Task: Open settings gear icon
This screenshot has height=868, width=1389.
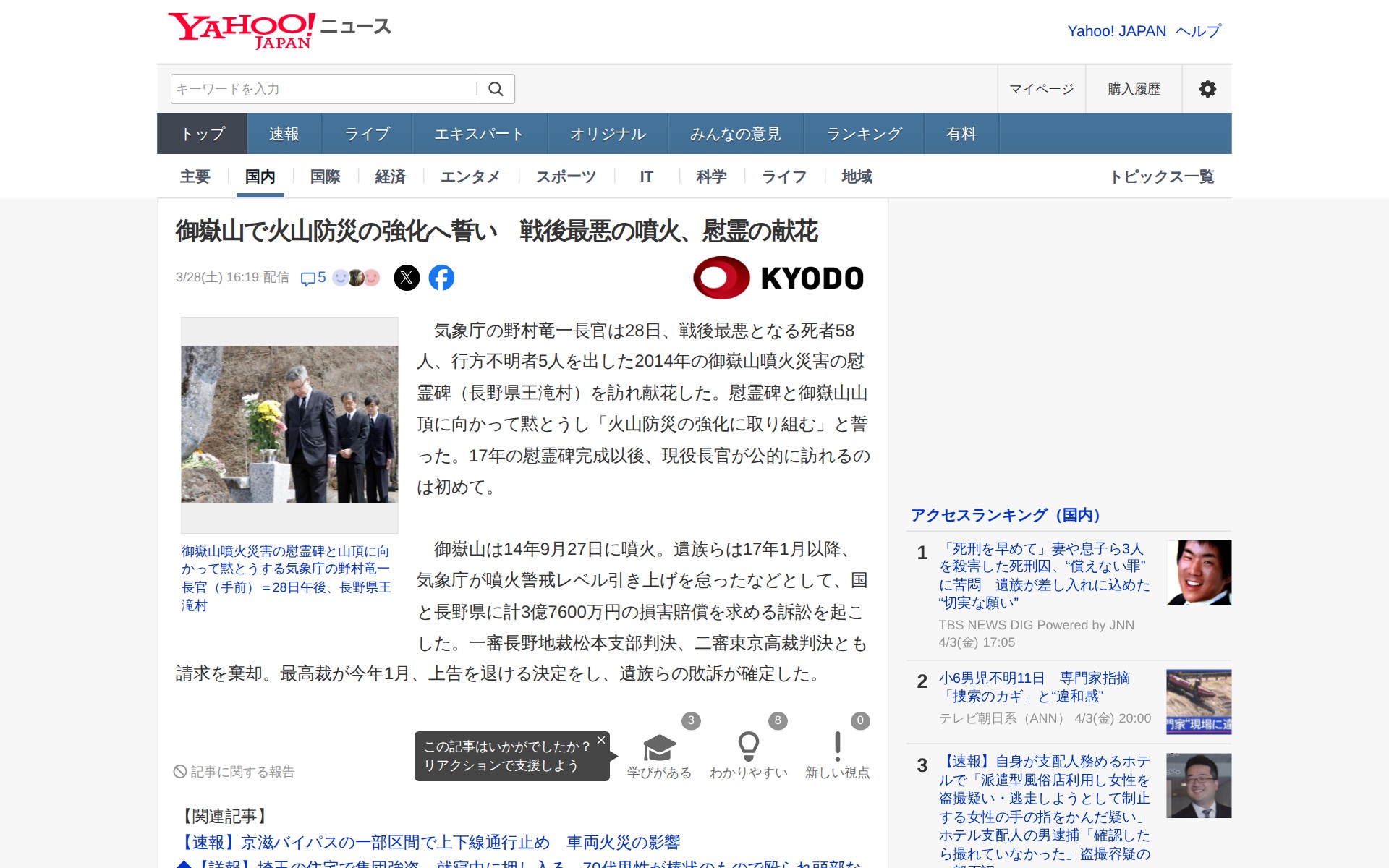Action: pos(1207,89)
